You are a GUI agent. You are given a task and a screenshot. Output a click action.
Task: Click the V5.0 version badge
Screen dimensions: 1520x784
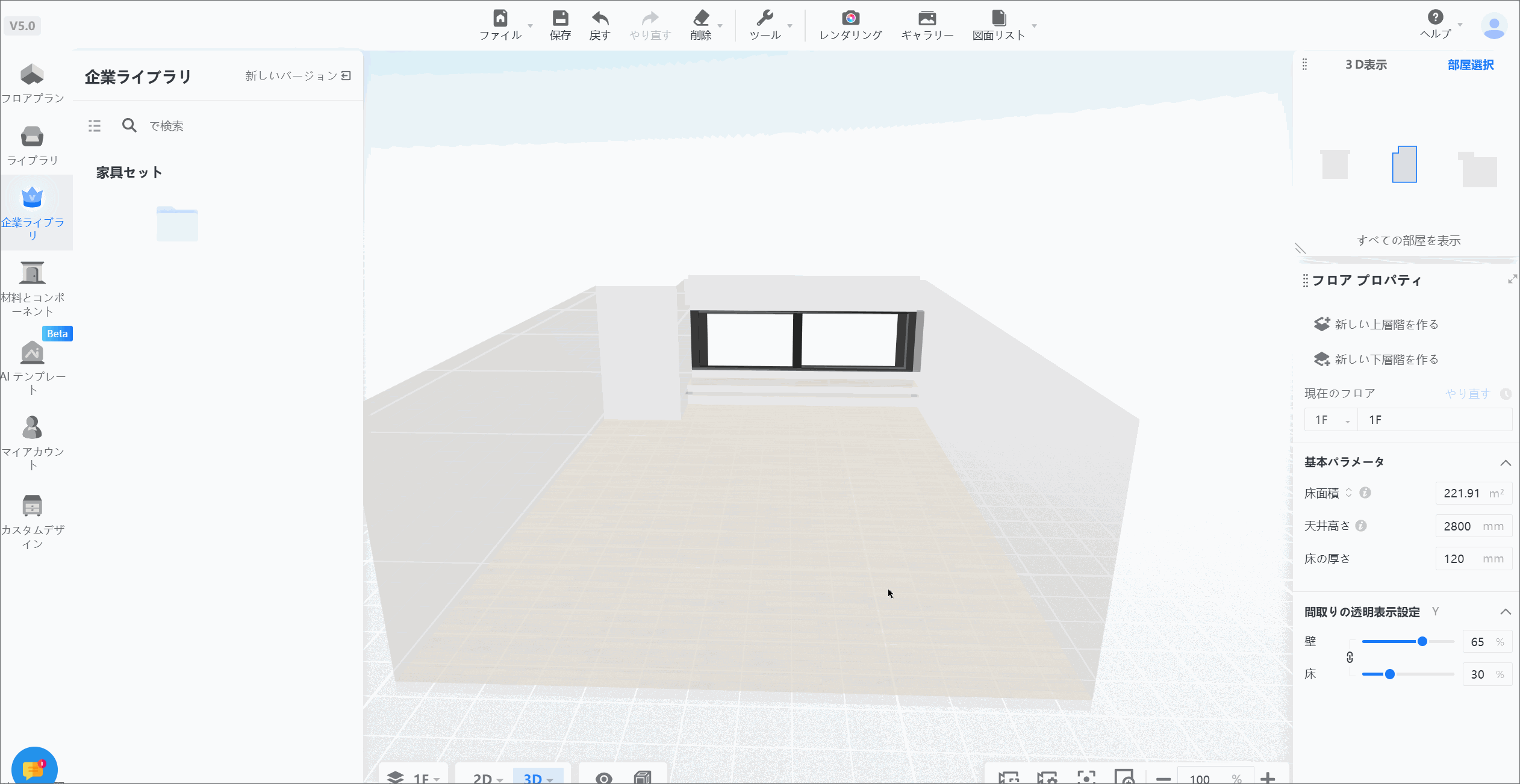[x=22, y=26]
